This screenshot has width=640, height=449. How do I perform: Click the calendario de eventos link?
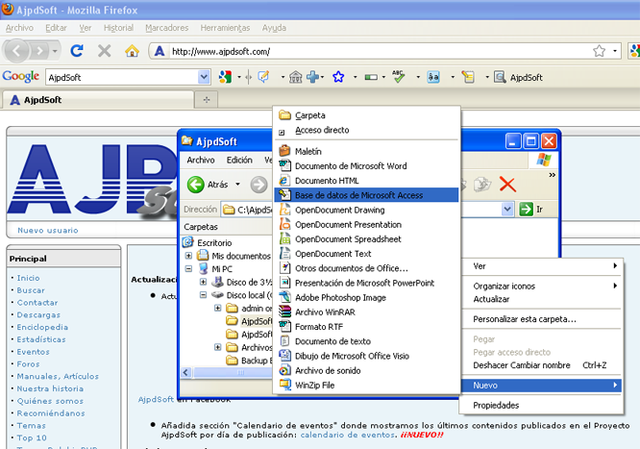click(347, 435)
